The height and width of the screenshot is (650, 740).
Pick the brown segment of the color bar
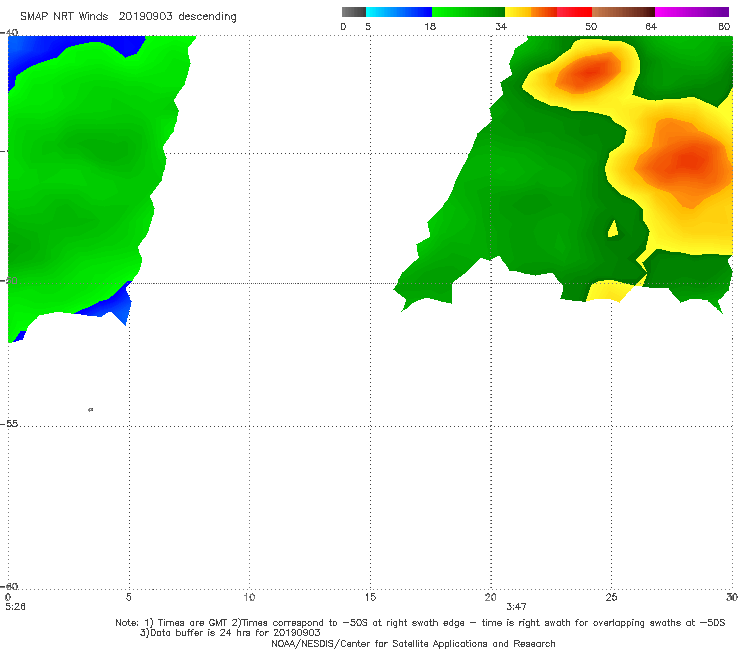tap(623, 12)
